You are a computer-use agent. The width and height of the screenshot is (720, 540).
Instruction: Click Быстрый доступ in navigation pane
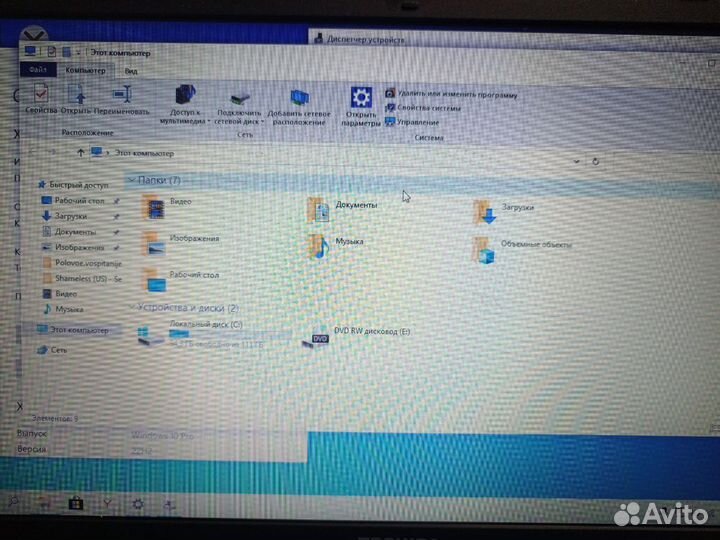pyautogui.click(x=74, y=185)
